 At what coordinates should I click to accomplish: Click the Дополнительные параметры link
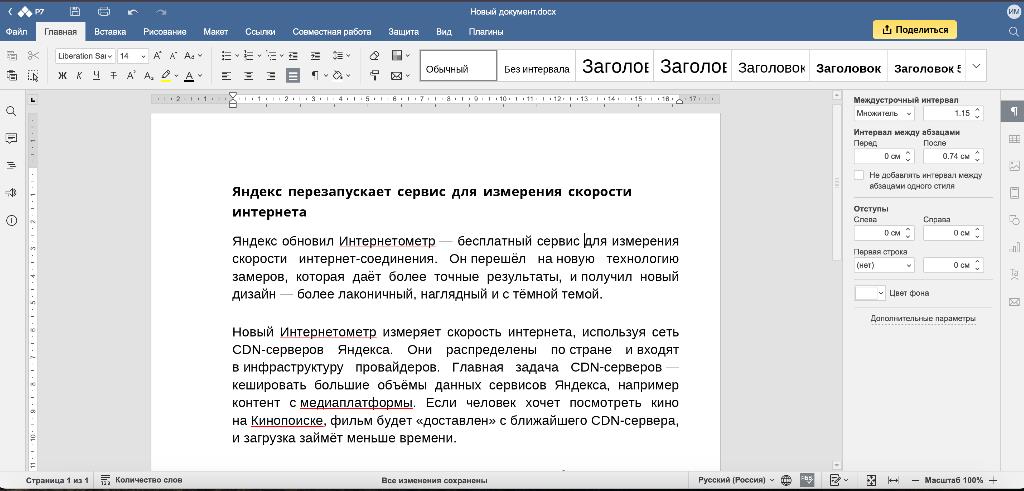point(923,319)
